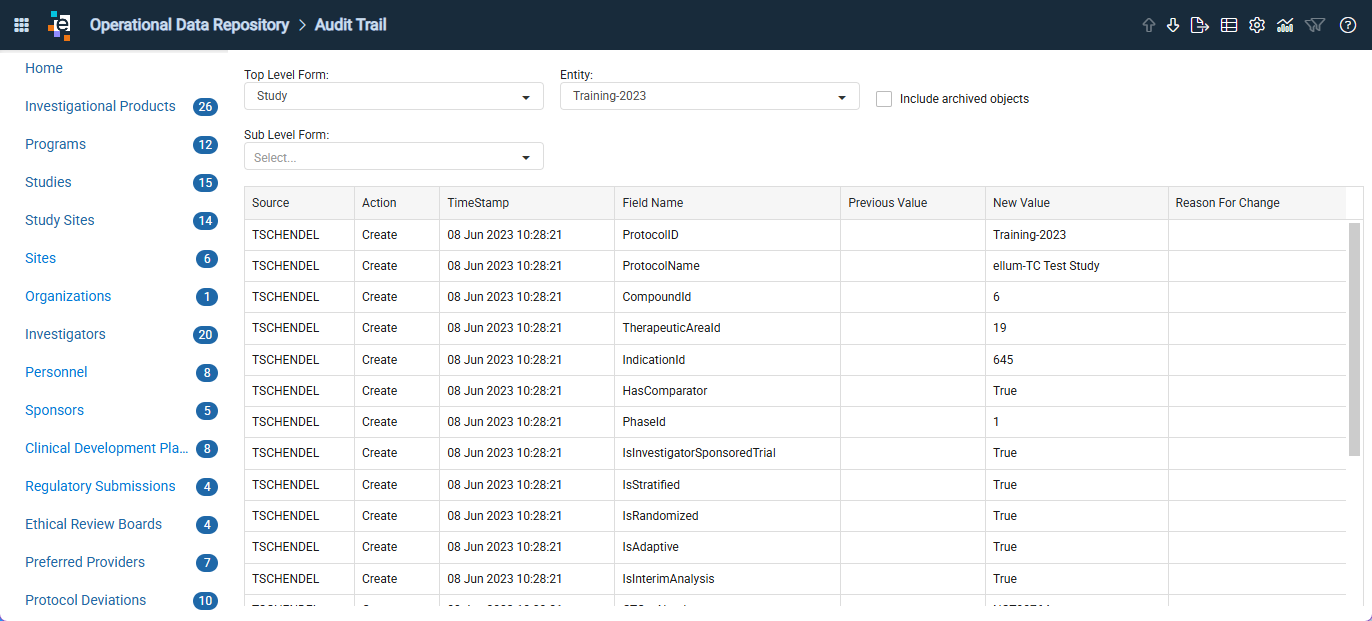Viewport: 1372px width, 621px height.
Task: Open the settings gear icon
Action: point(1257,25)
